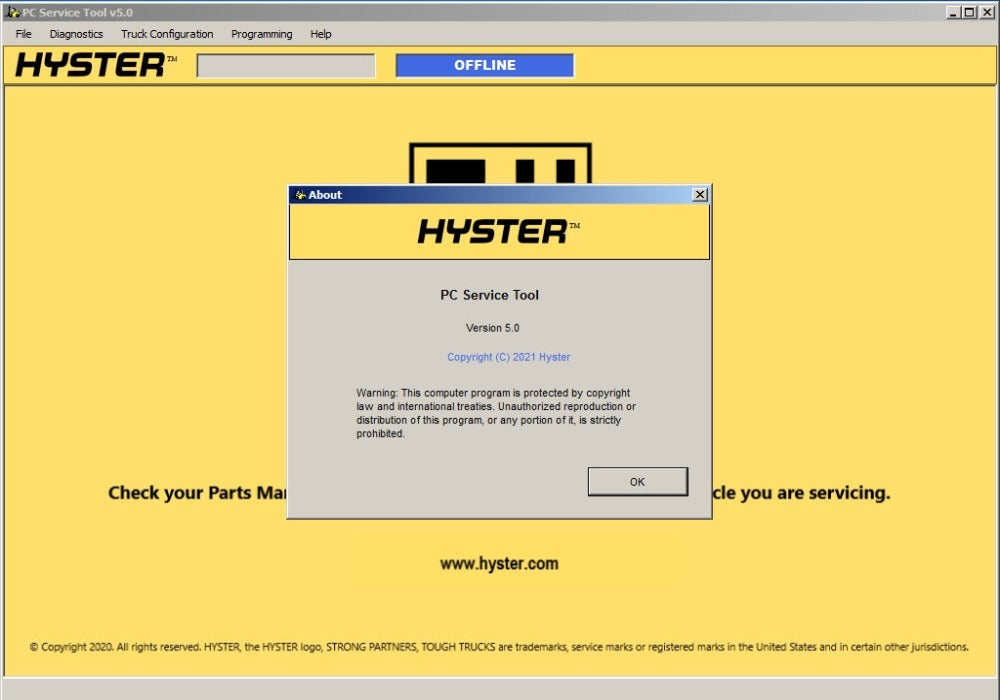The image size is (1000, 700).
Task: Close the main PC Service Tool window
Action: pyautogui.click(x=985, y=12)
